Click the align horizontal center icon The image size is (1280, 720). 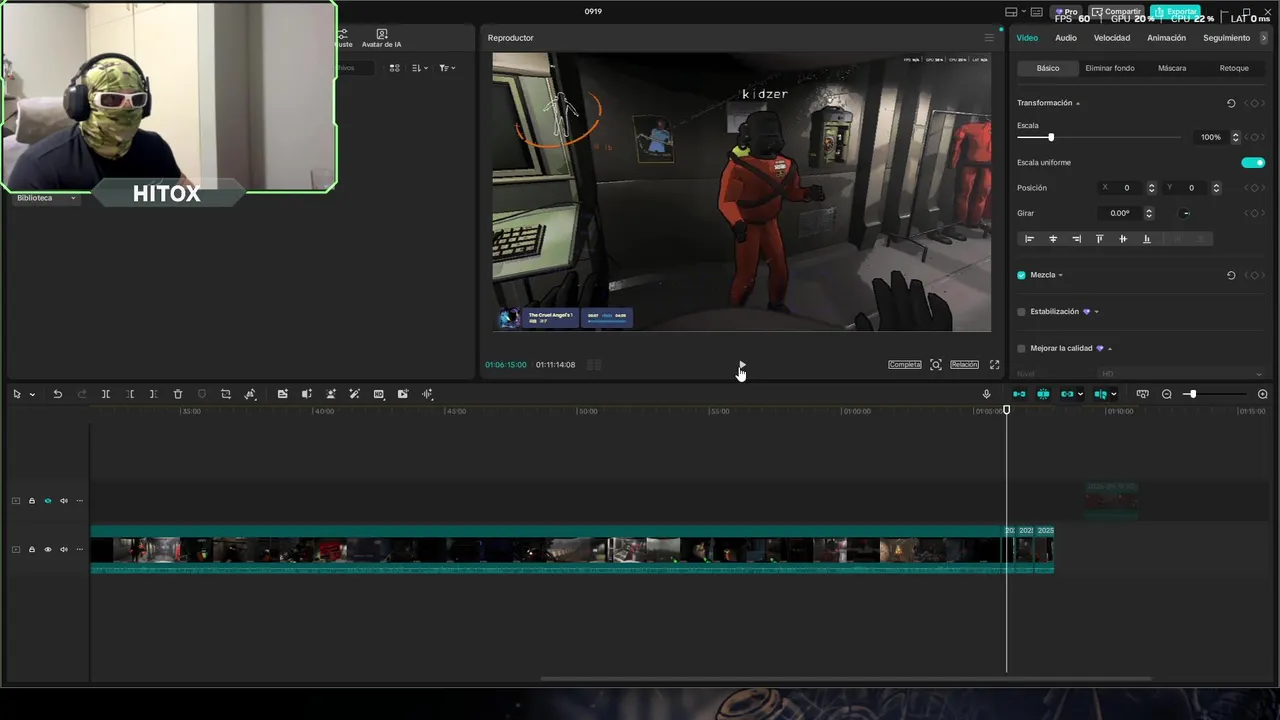(1053, 239)
